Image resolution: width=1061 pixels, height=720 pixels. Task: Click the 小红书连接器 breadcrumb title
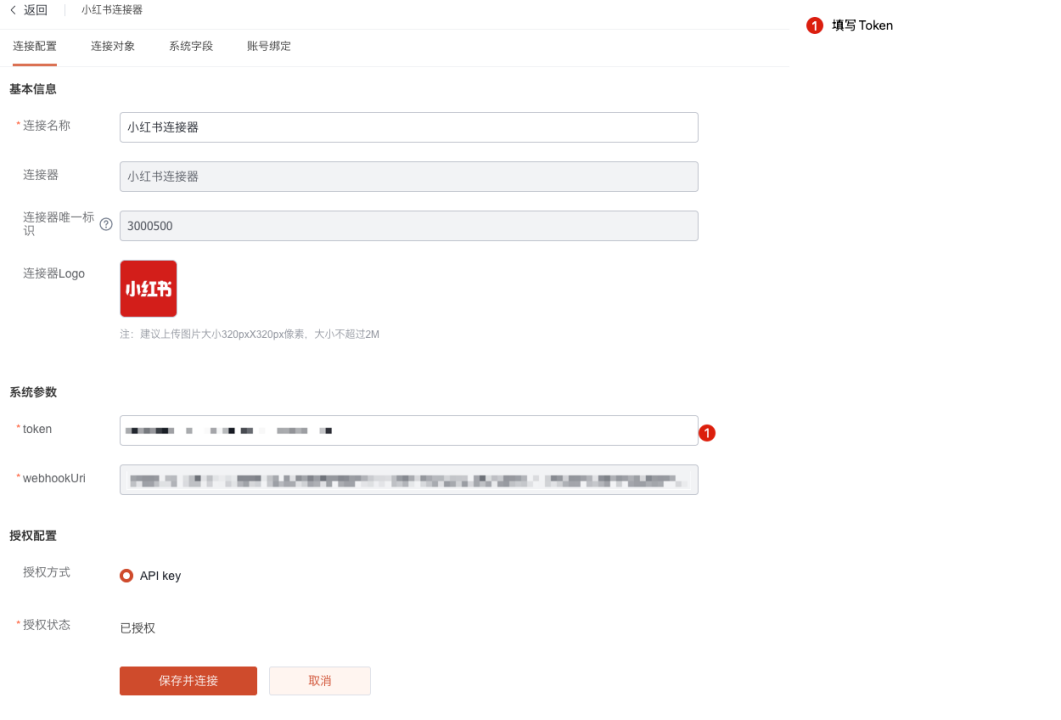coord(112,10)
